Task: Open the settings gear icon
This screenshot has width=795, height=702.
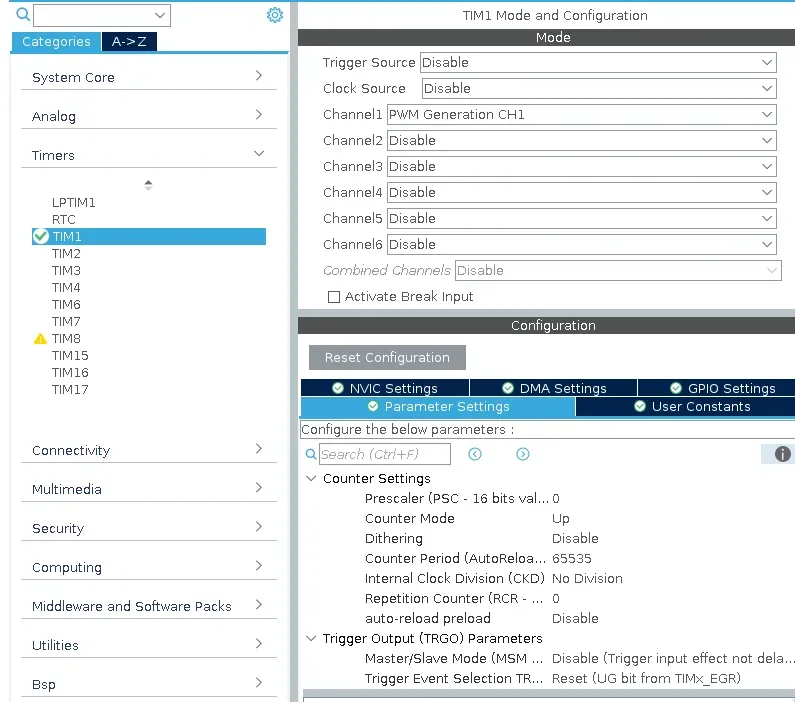Action: [x=274, y=15]
